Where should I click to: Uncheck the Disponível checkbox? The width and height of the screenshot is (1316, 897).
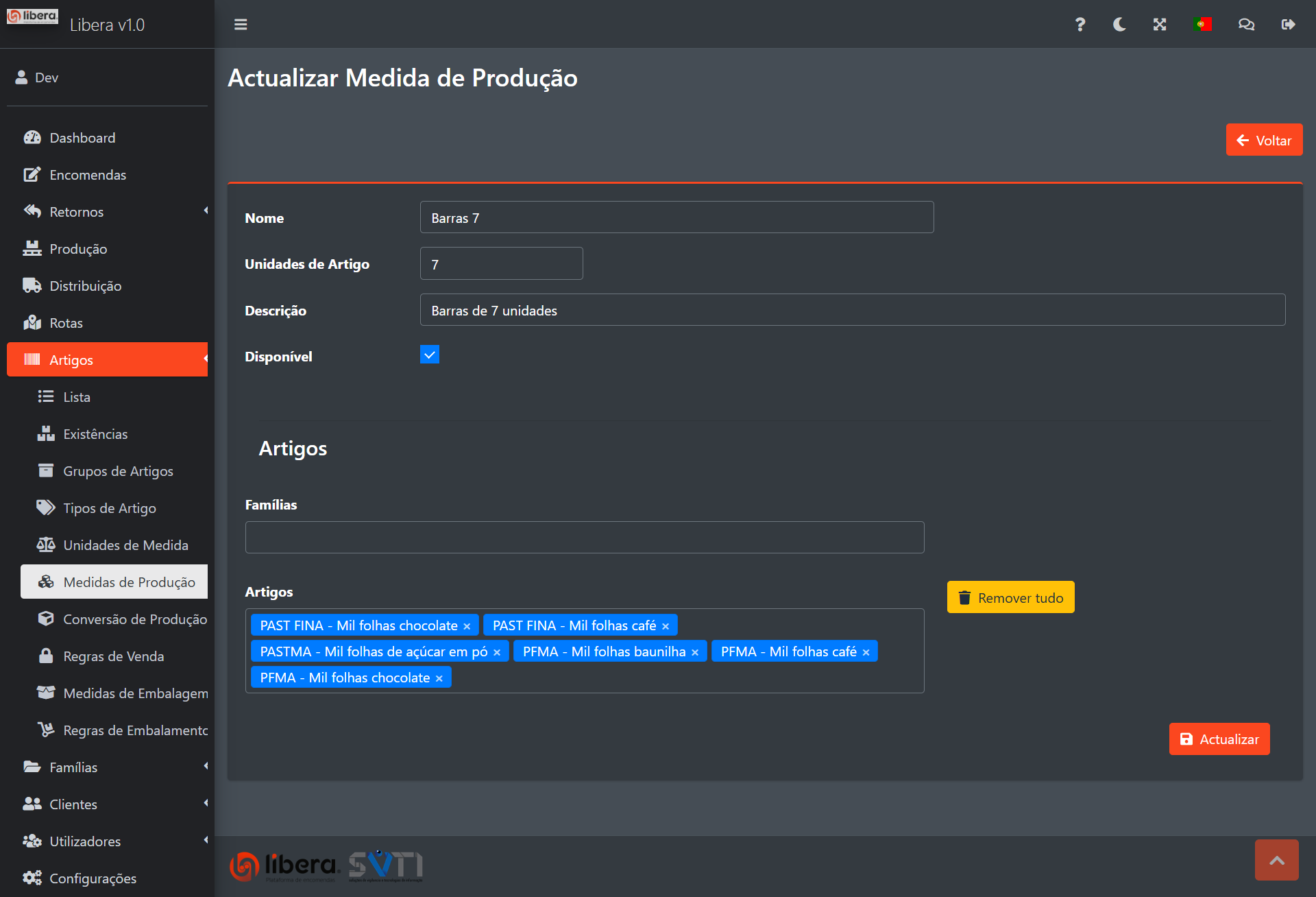pyautogui.click(x=430, y=355)
